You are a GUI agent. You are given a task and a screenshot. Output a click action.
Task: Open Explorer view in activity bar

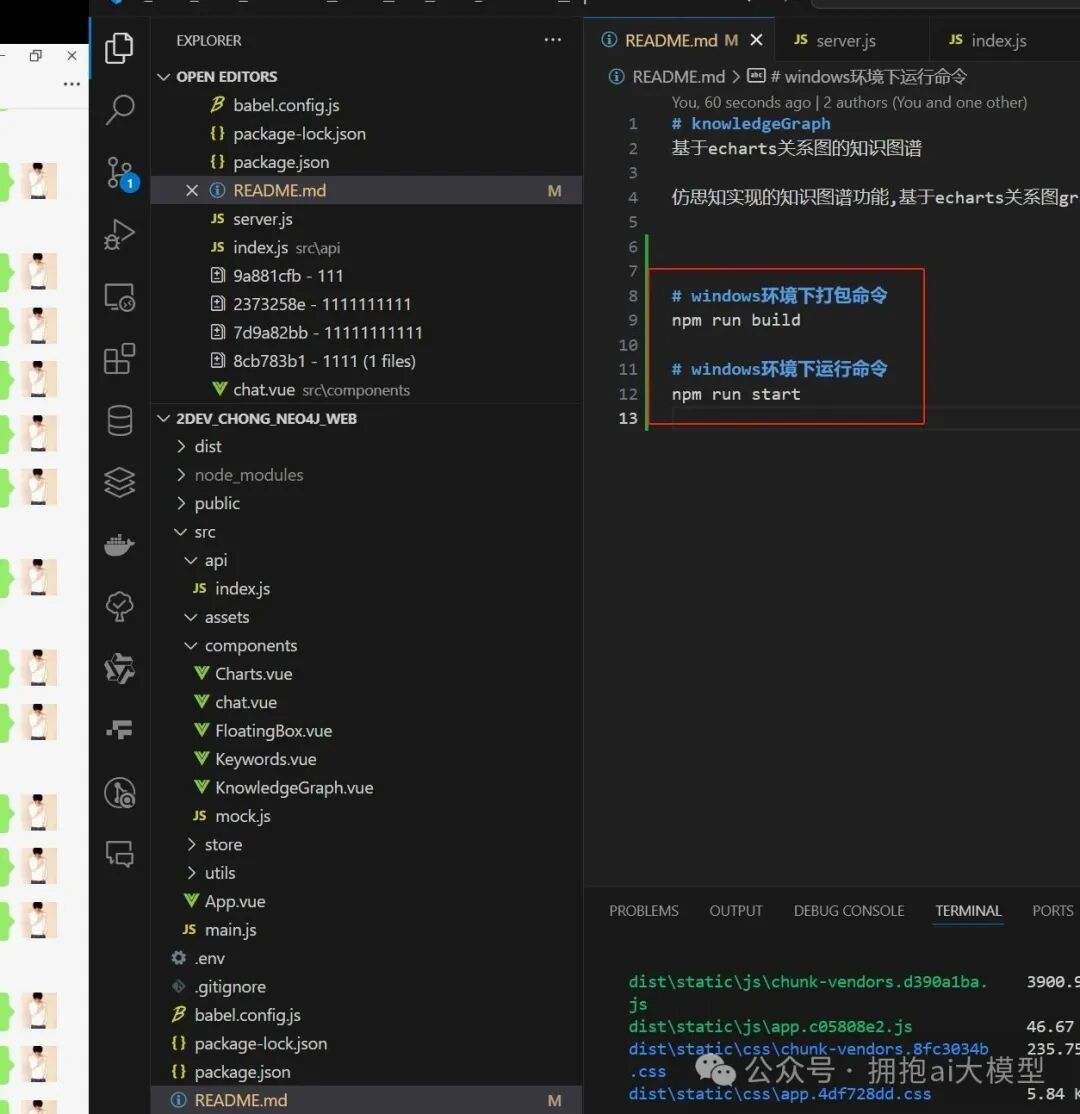[119, 47]
